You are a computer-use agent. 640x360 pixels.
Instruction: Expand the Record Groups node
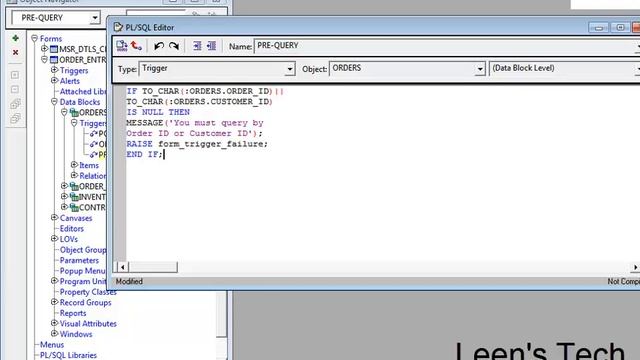click(54, 302)
